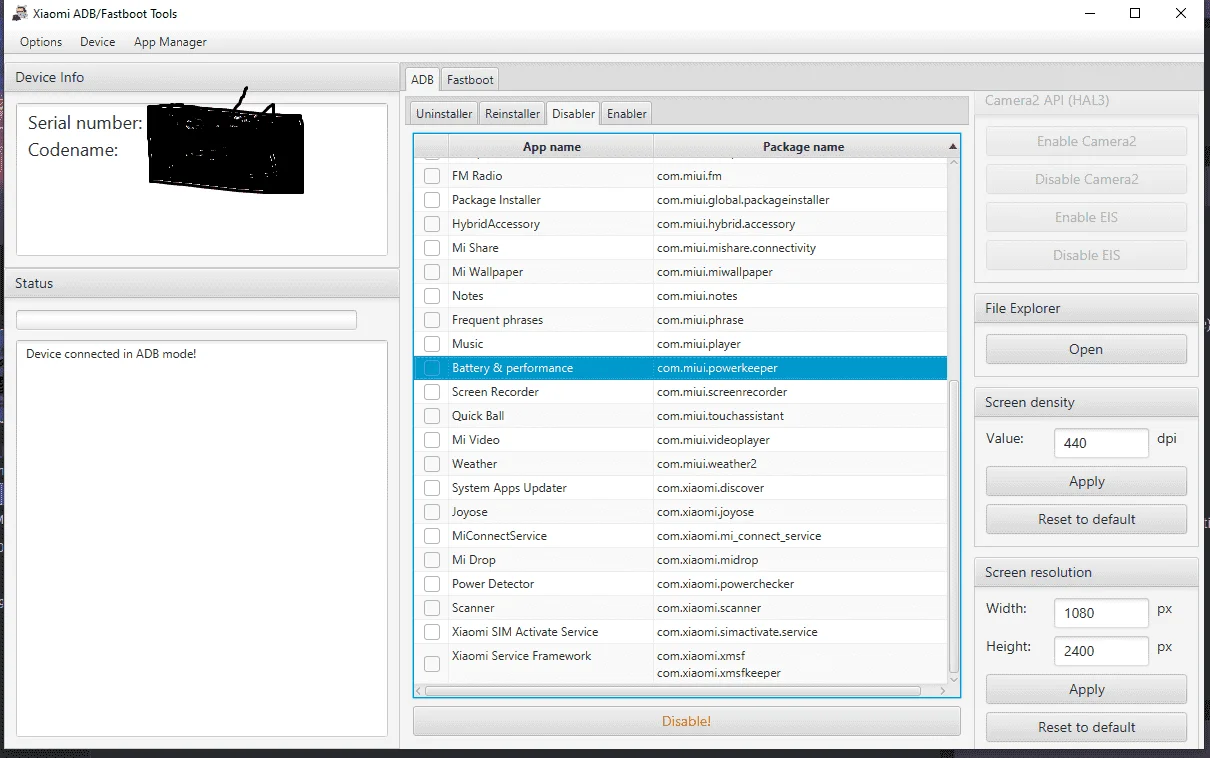The width and height of the screenshot is (1210, 758).
Task: Check the System Apps Updater checkbox
Action: [x=432, y=488]
